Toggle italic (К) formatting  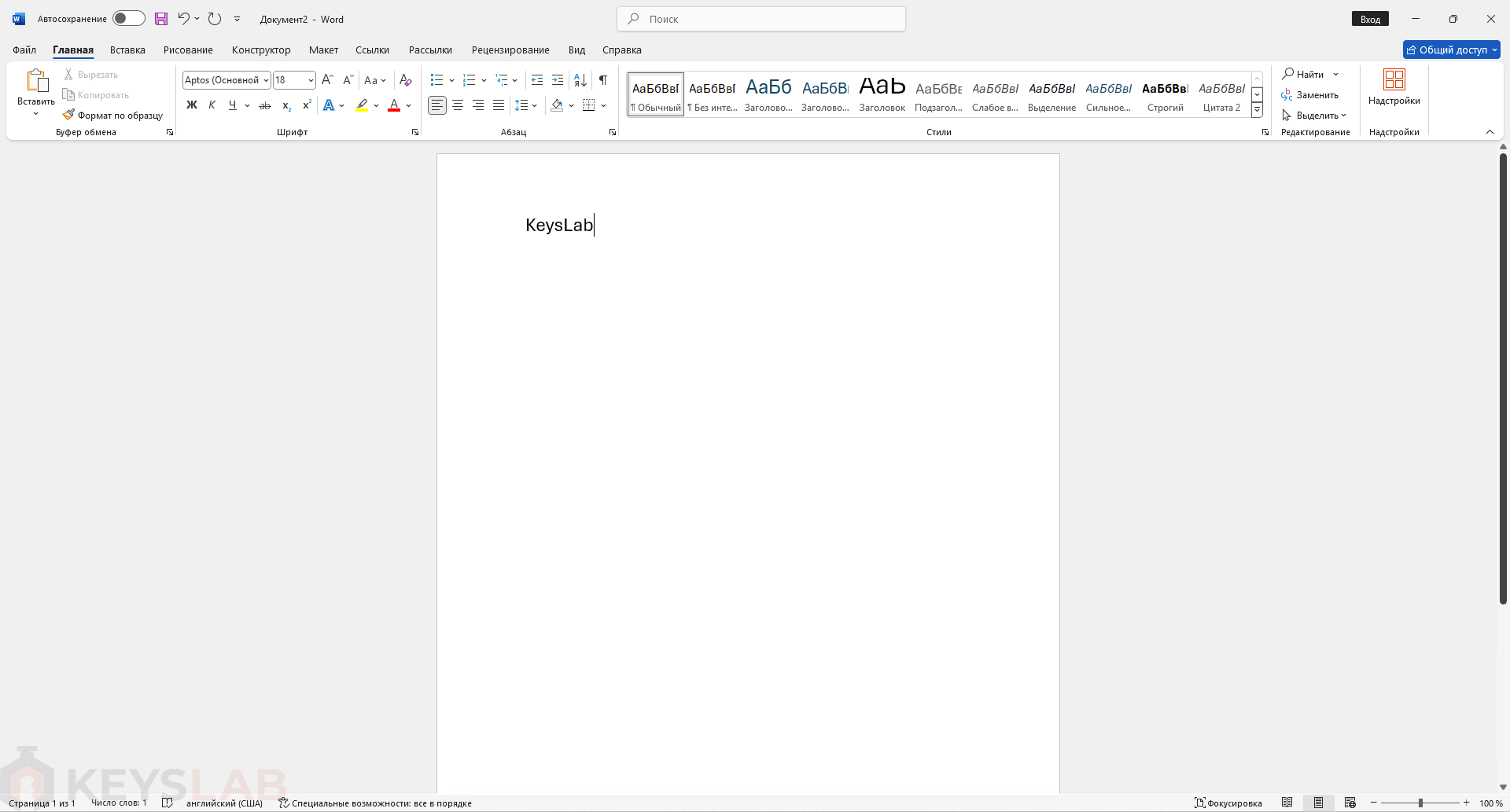[212, 105]
